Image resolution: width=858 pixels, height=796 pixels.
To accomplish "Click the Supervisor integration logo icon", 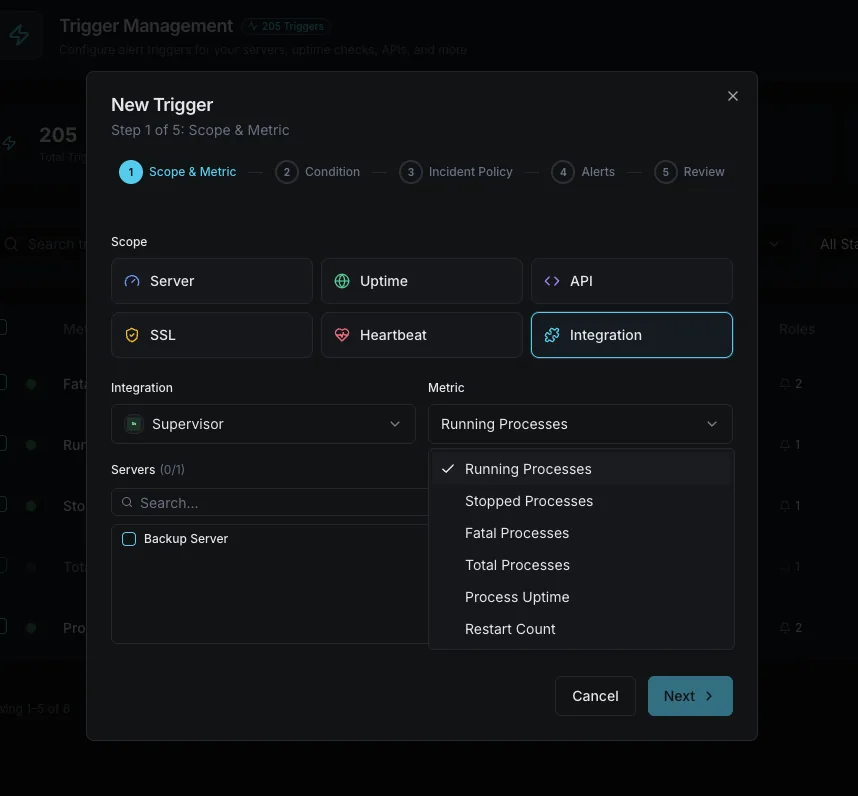I will [x=134, y=424].
